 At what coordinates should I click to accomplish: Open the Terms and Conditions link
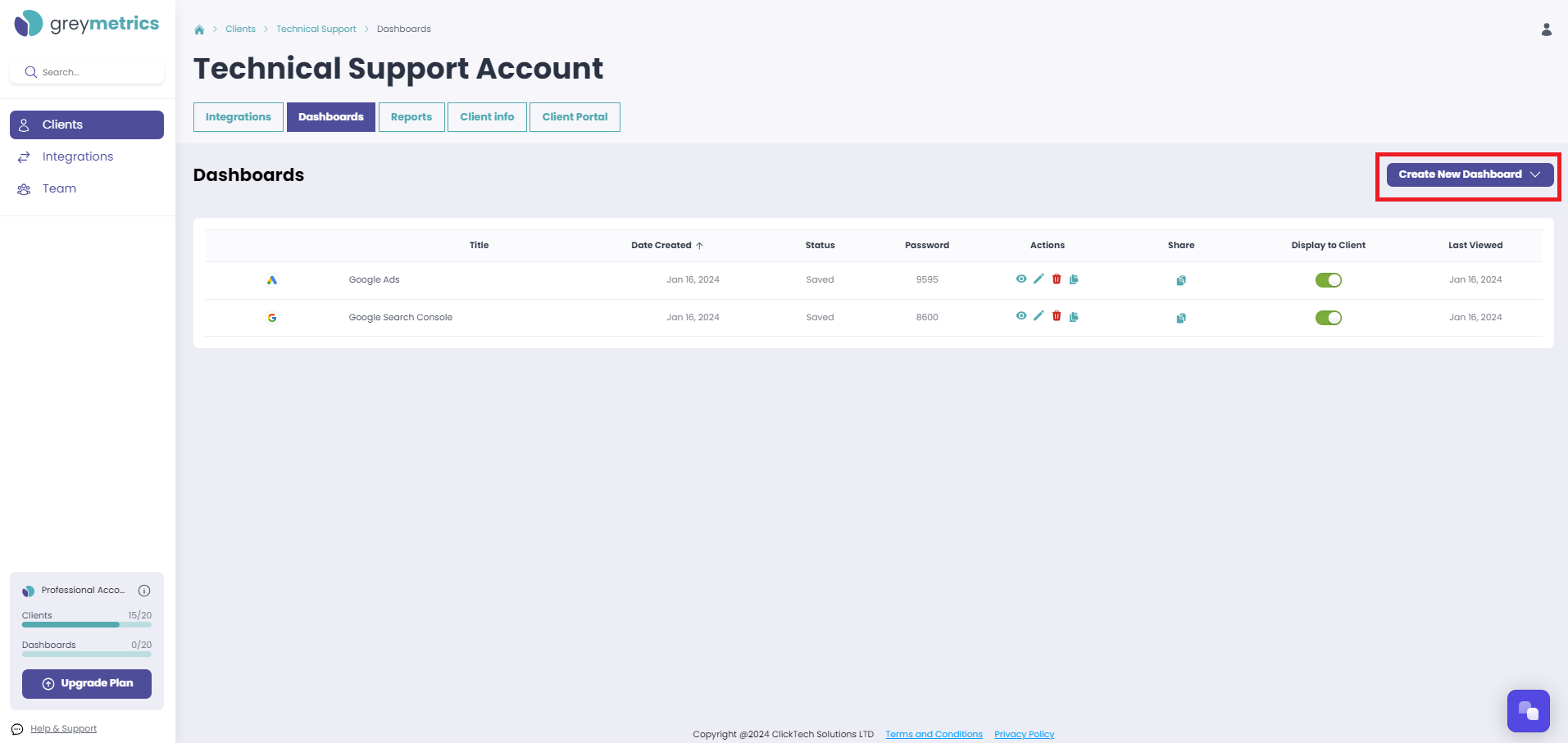(934, 734)
